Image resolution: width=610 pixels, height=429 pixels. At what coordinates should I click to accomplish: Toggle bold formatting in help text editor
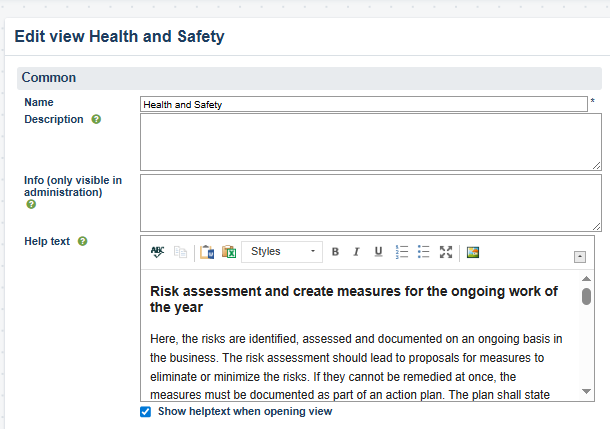335,252
